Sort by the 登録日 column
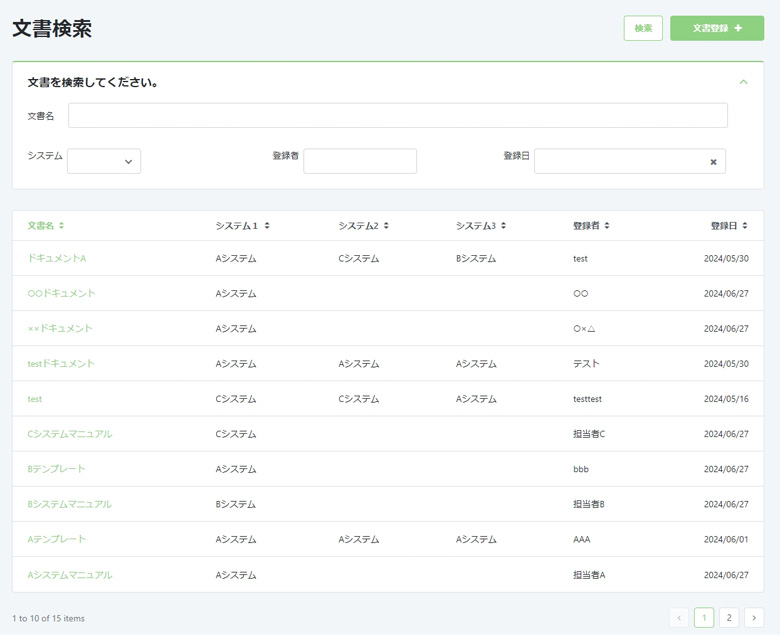 click(729, 226)
